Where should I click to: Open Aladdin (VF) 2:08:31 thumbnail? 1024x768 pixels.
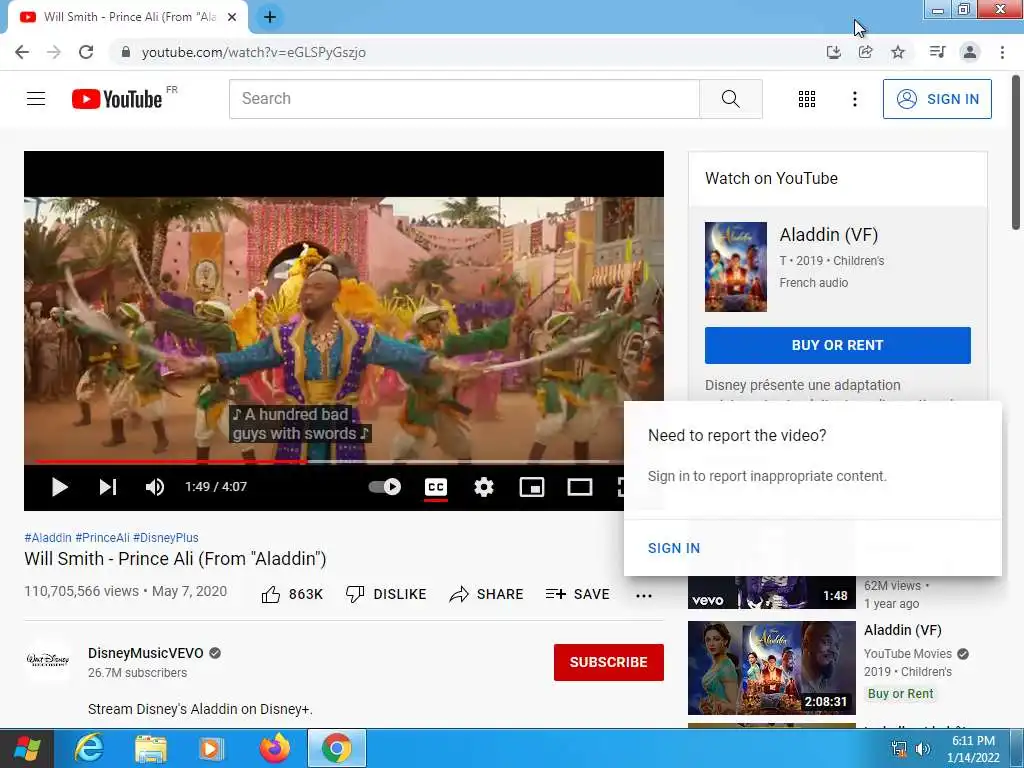(x=771, y=667)
